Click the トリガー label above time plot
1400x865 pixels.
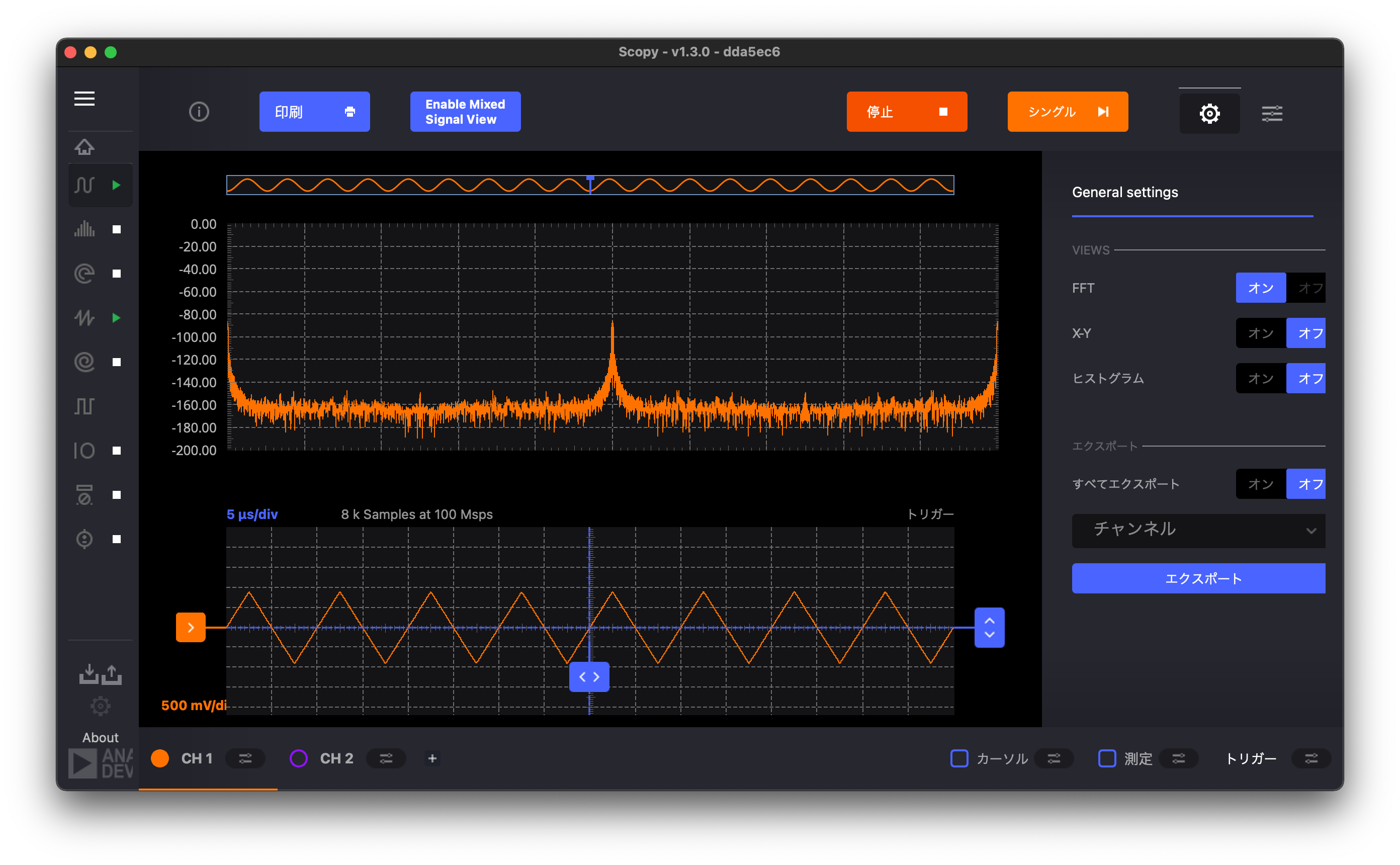click(x=930, y=514)
